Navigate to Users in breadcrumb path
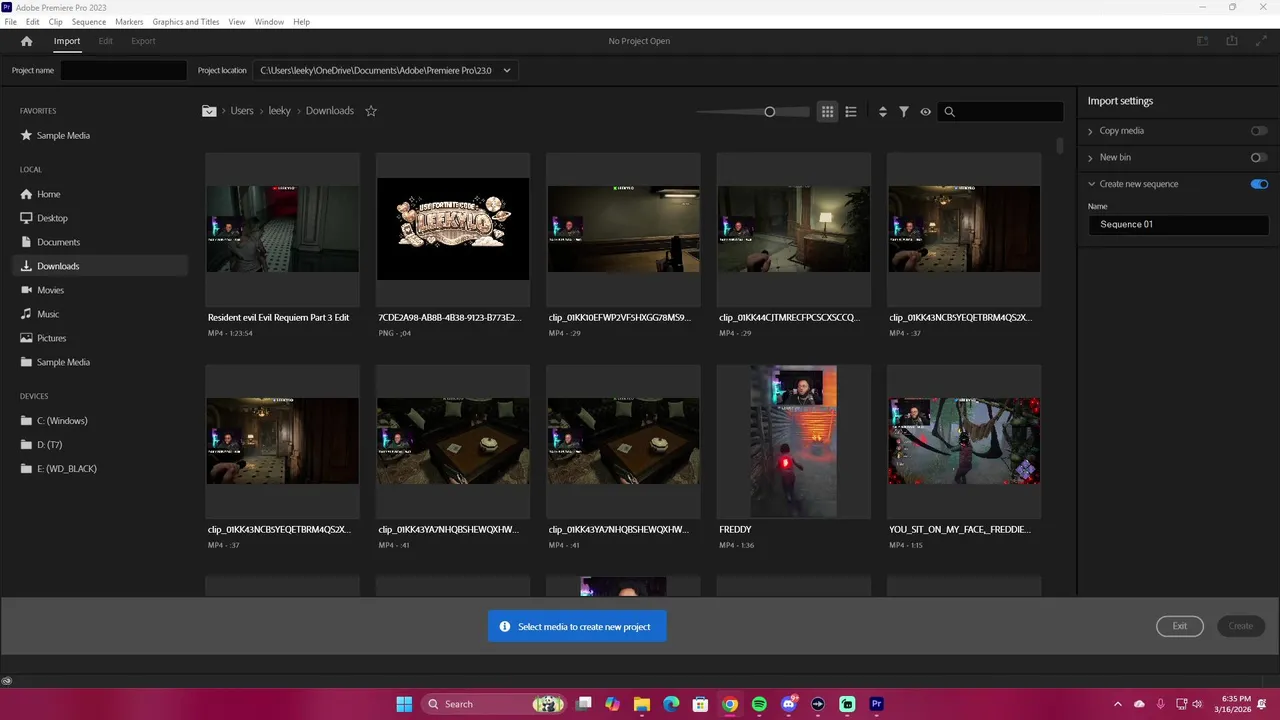Viewport: 1280px width, 720px height. point(242,111)
